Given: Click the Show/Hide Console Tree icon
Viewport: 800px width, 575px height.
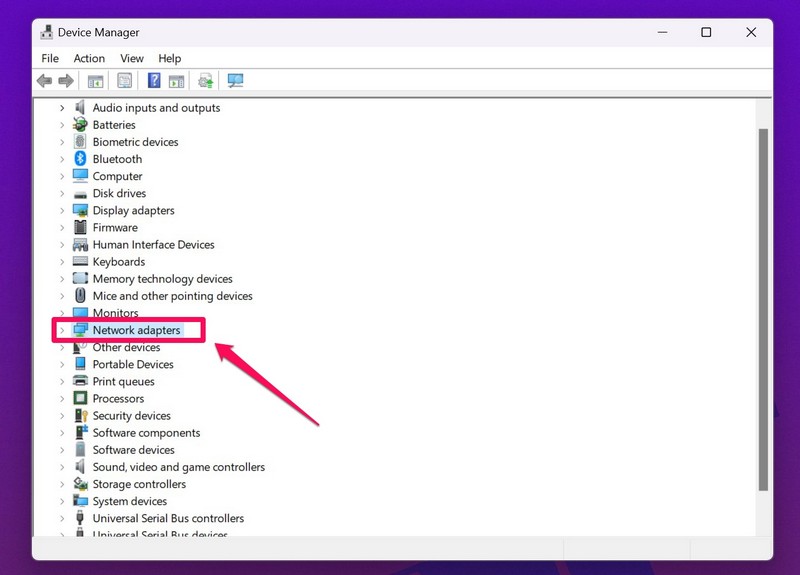Looking at the screenshot, I should pyautogui.click(x=96, y=81).
